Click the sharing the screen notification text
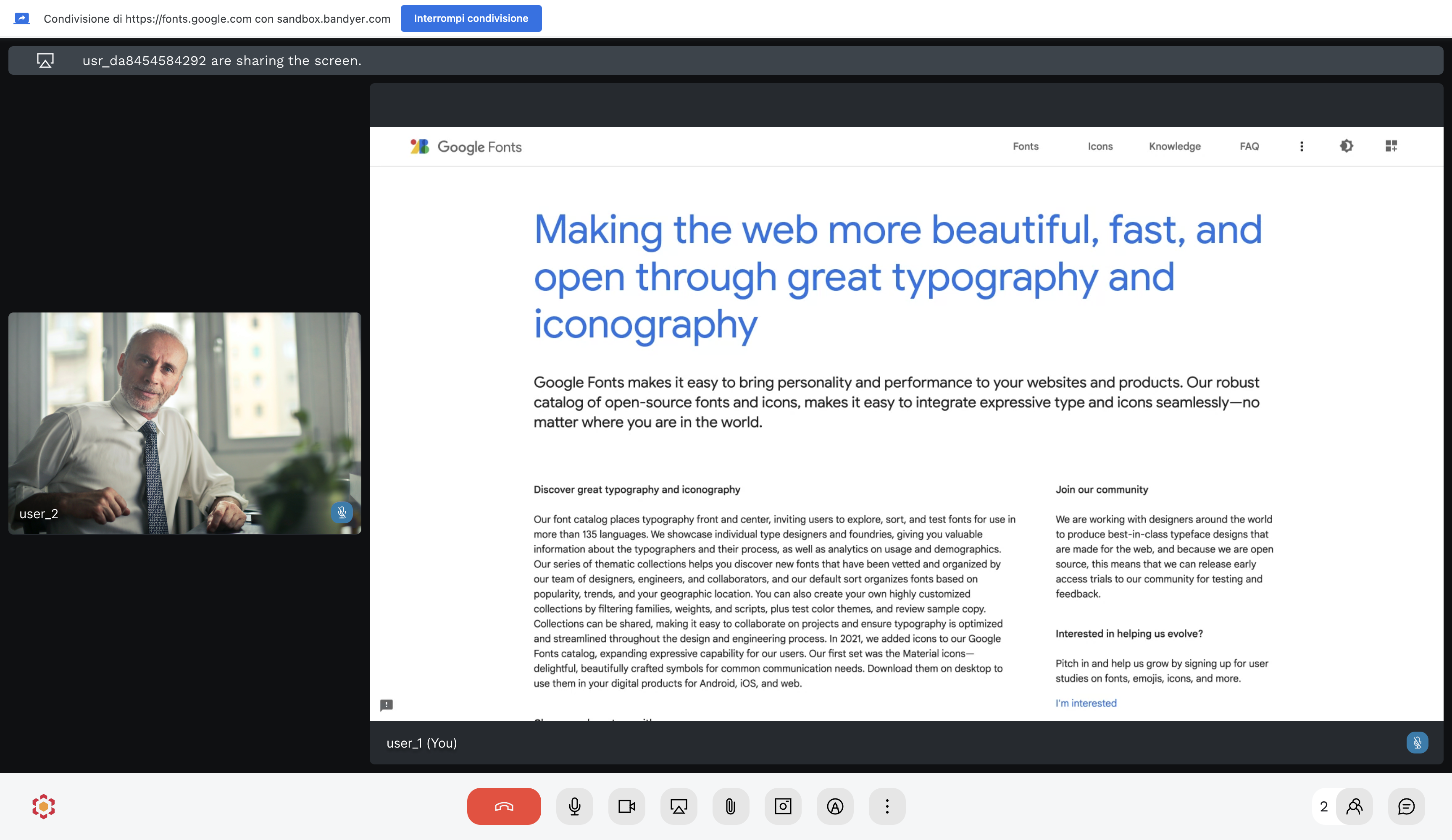 (222, 60)
